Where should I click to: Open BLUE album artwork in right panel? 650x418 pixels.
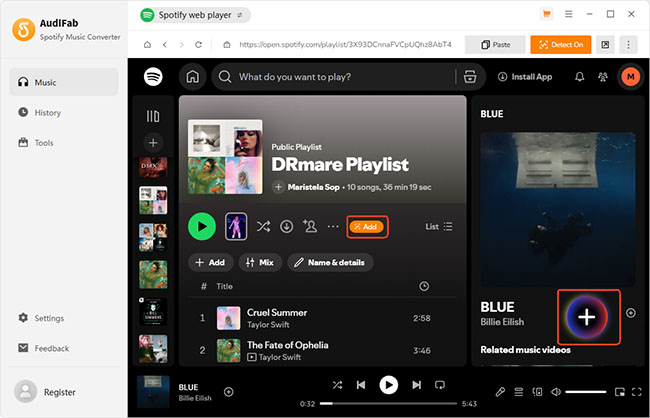[558, 209]
